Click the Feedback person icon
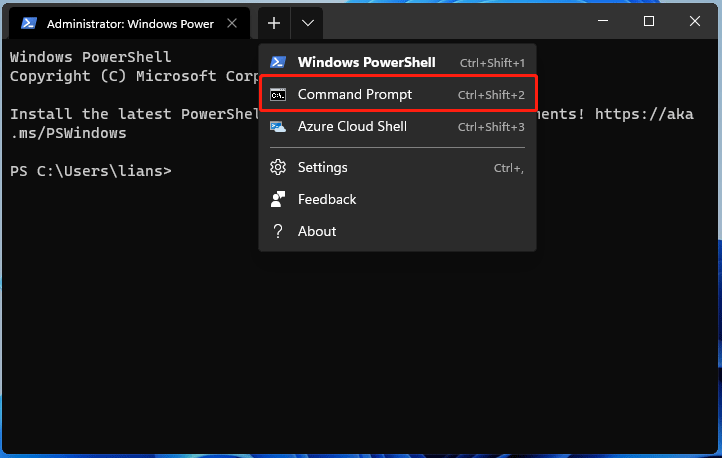Screen dimensions: 722x458 point(278,199)
